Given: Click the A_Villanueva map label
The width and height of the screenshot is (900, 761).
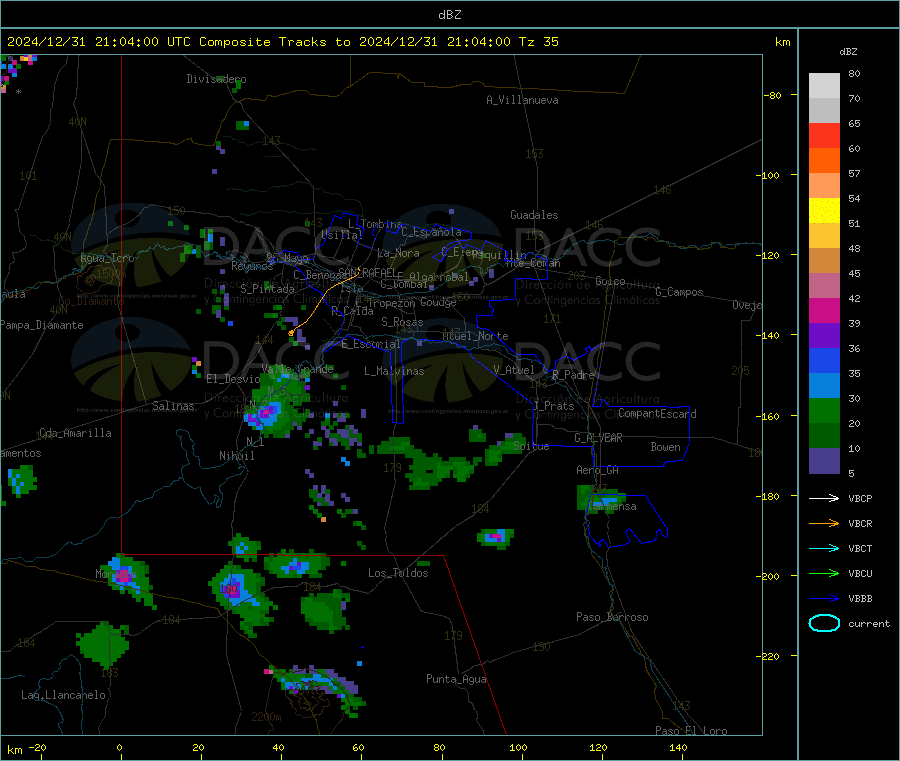Looking at the screenshot, I should 522,100.
